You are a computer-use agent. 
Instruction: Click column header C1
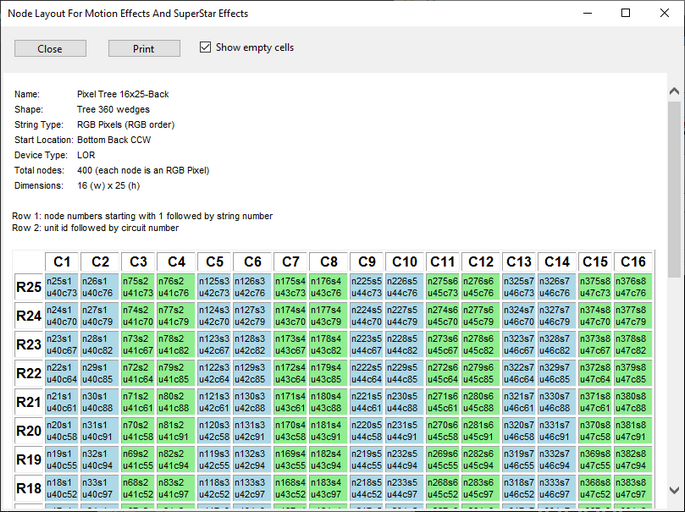click(x=62, y=262)
